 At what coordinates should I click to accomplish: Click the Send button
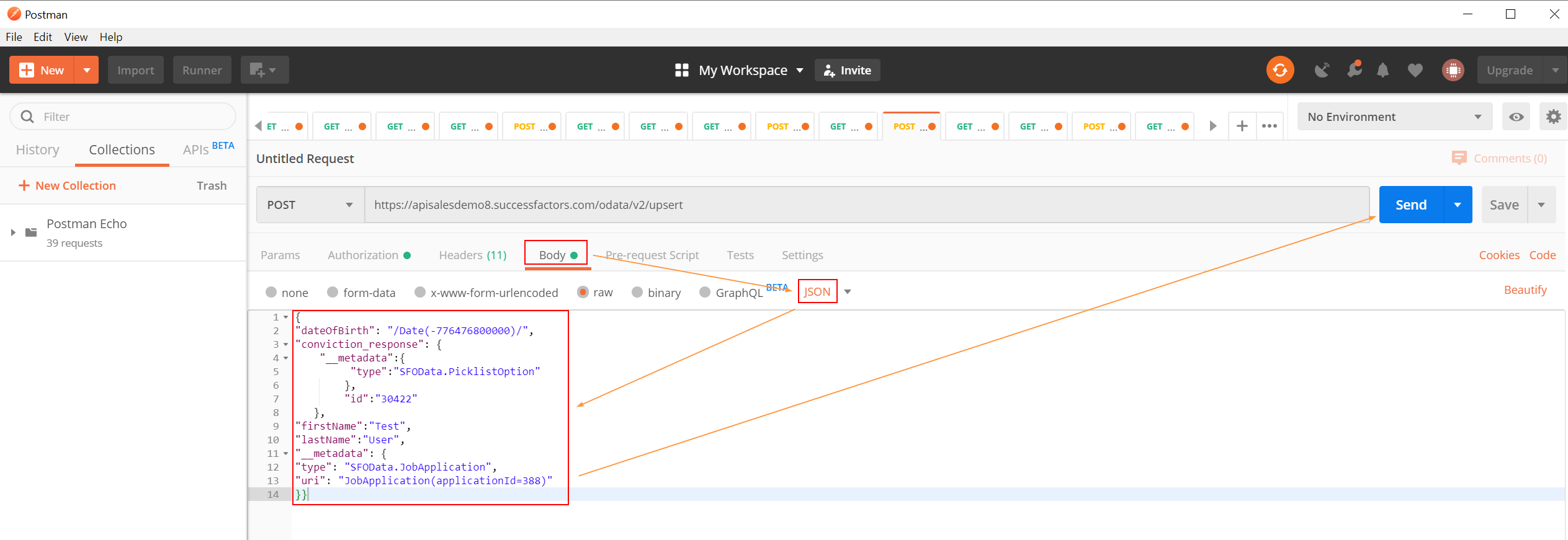pos(1411,205)
